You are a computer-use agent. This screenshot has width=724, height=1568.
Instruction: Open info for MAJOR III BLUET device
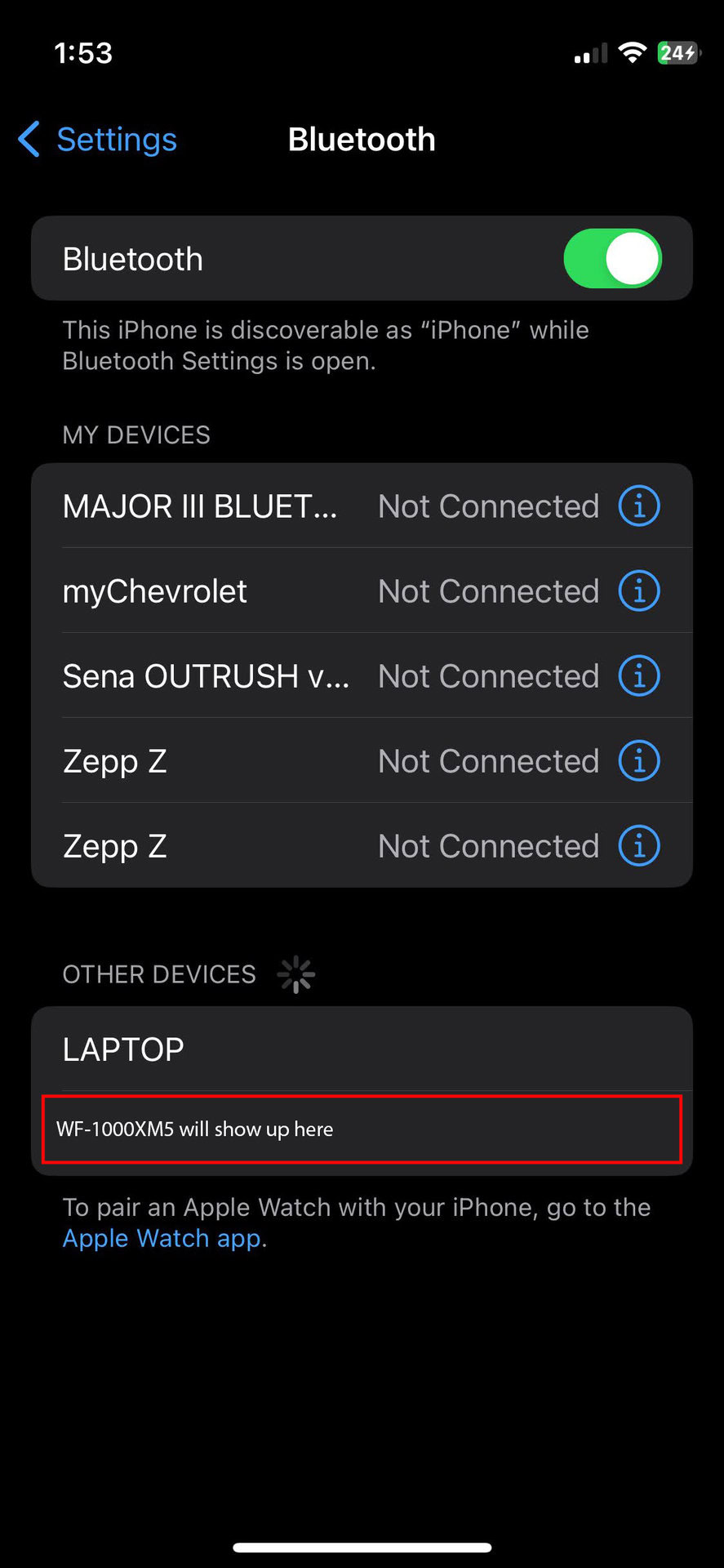point(638,506)
